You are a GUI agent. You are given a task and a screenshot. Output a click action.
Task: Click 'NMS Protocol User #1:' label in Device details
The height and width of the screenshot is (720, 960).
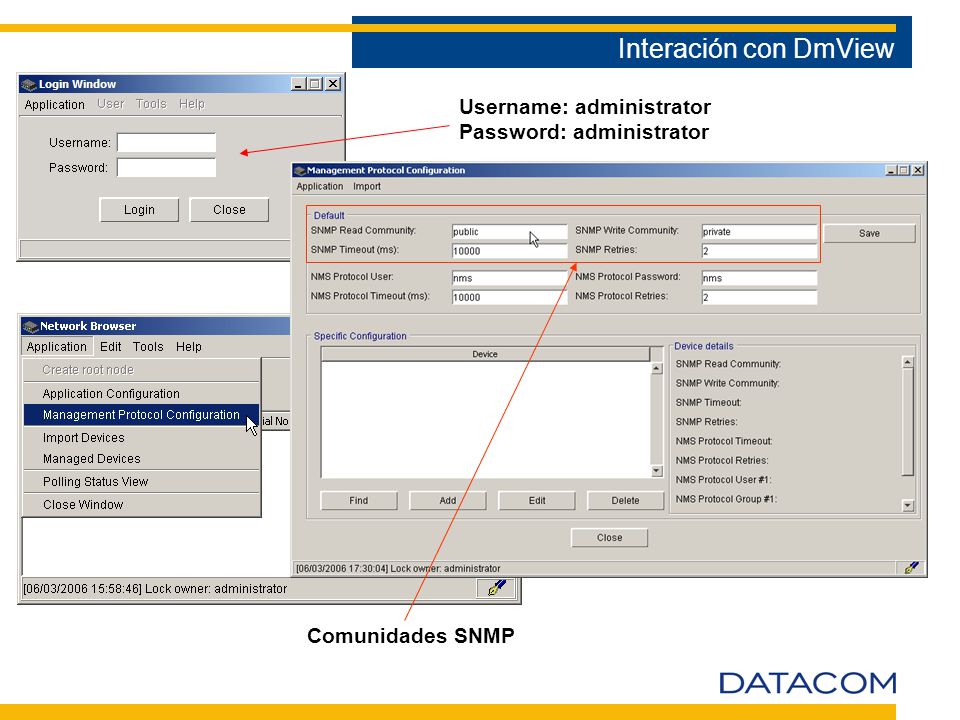pos(724,480)
